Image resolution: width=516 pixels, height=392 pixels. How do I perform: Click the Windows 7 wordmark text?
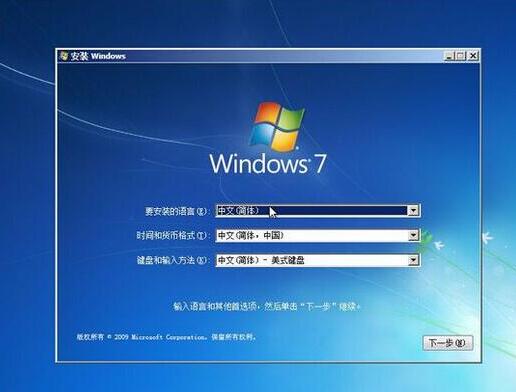tap(268, 163)
